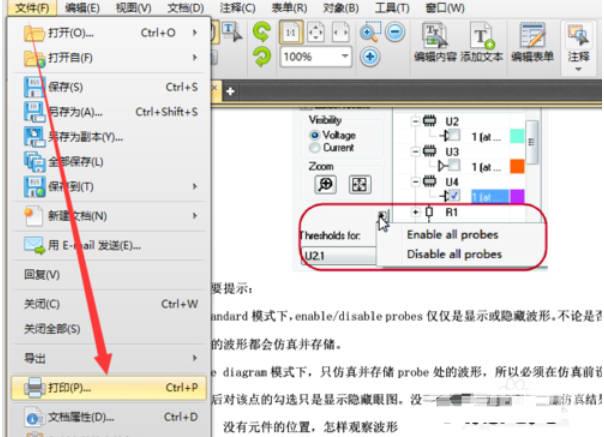Choose 回复(V) in File menu
Image resolution: width=604 pixels, height=437 pixels.
[x=110, y=275]
